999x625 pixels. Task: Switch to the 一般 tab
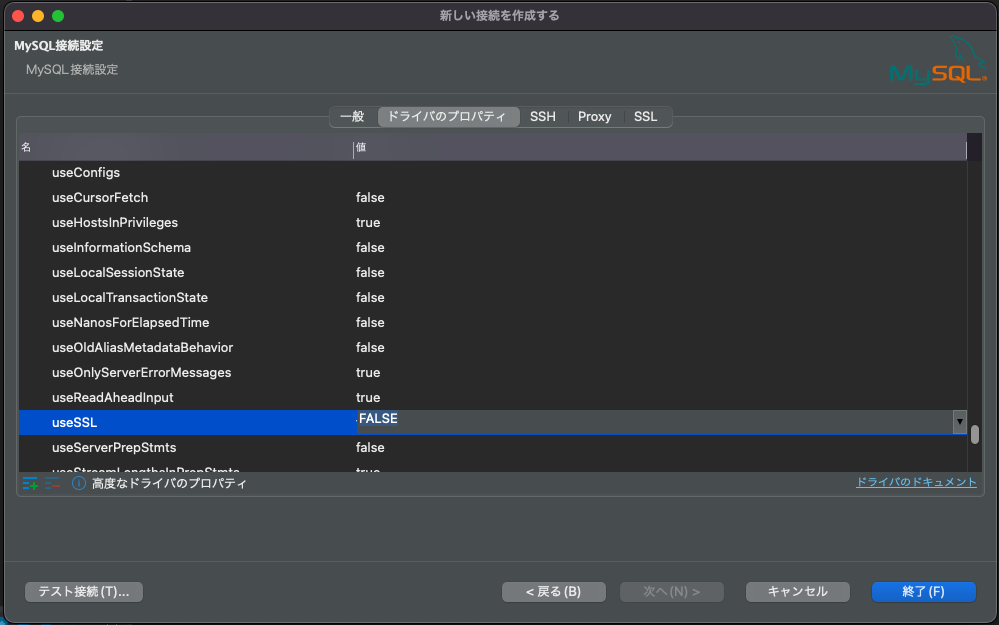352,116
